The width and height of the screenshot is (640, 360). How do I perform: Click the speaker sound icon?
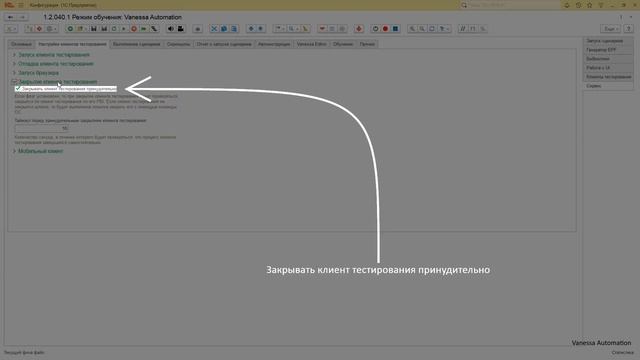pos(171,29)
